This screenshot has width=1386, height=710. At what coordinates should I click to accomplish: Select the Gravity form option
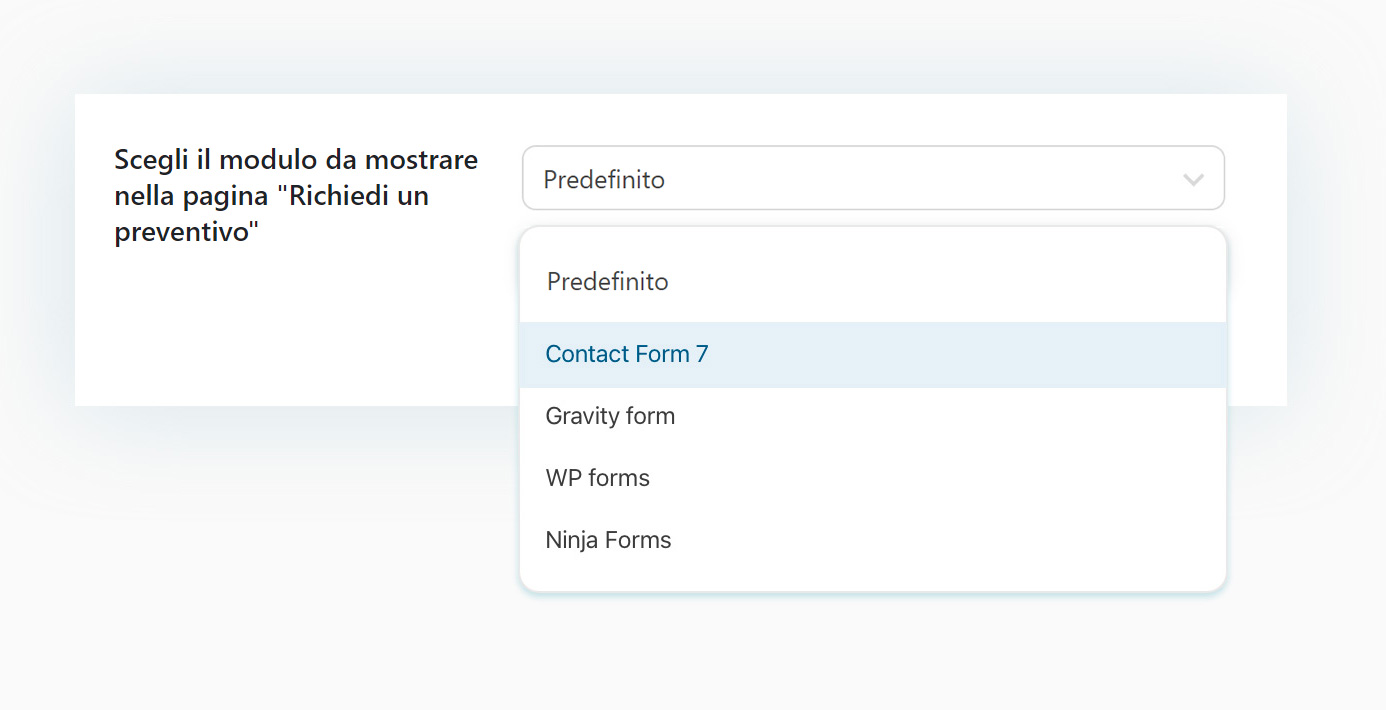pos(610,416)
